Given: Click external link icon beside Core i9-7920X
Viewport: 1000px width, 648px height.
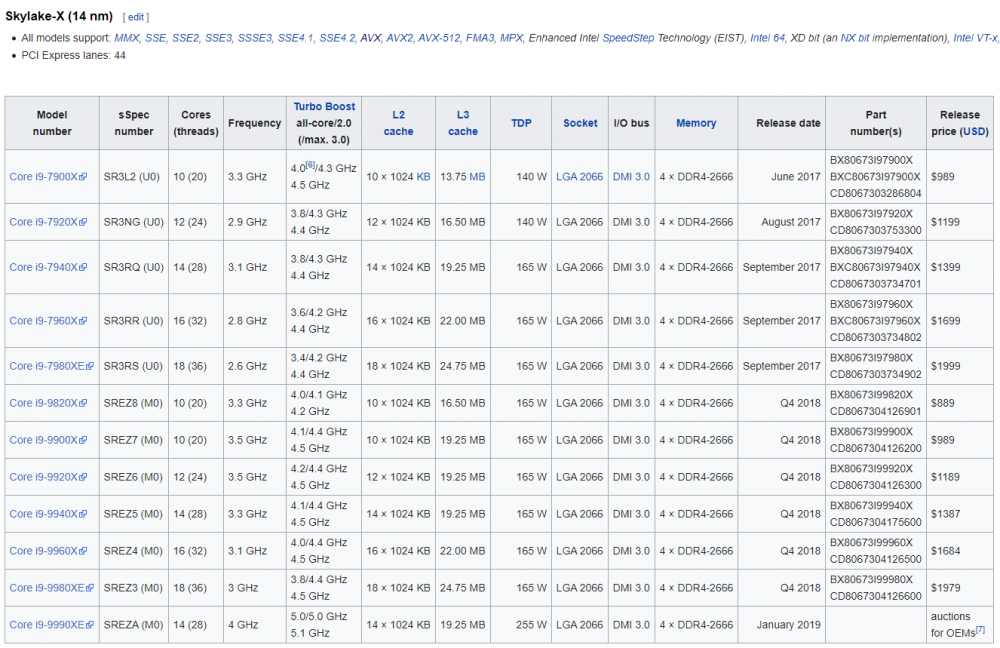Looking at the screenshot, I should [x=83, y=222].
